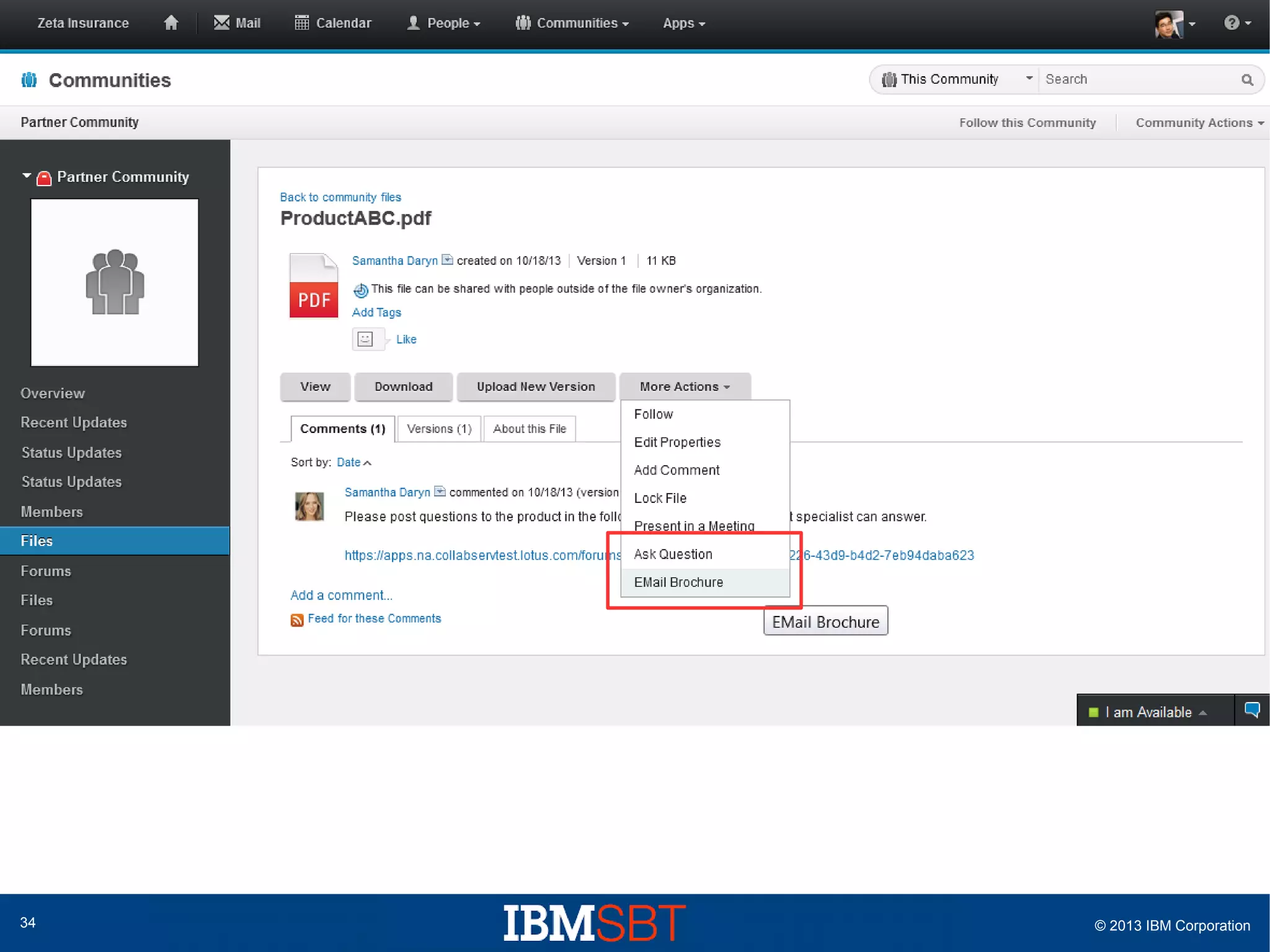Viewport: 1270px width, 952px height.
Task: Follow the Back to community files link
Action: coord(340,197)
